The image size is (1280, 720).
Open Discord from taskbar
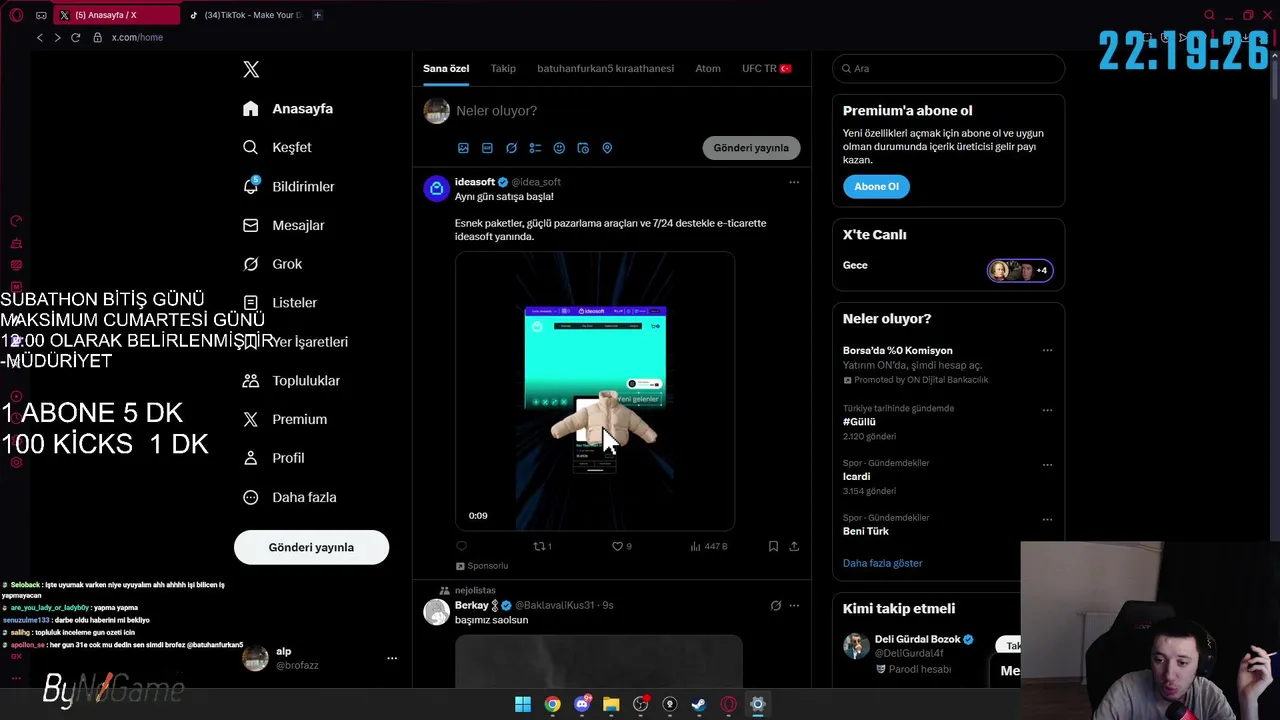(582, 704)
